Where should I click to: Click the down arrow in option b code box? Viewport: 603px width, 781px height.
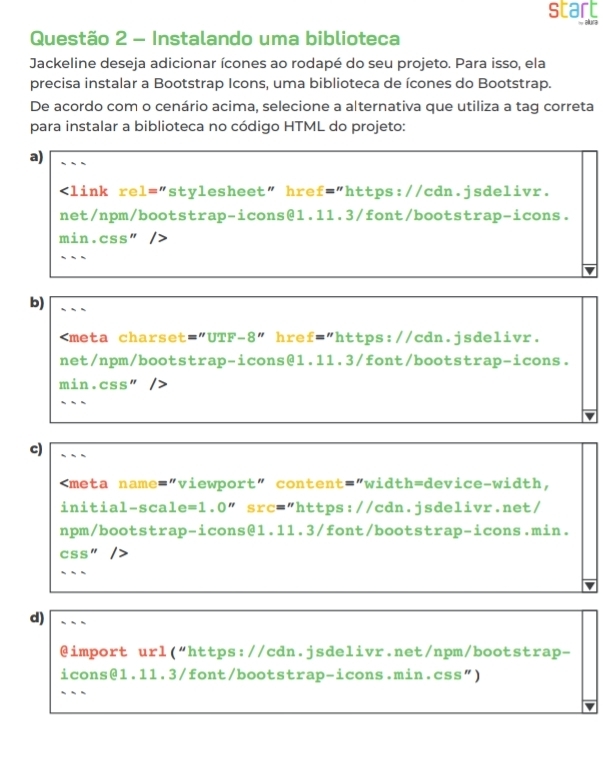[590, 416]
